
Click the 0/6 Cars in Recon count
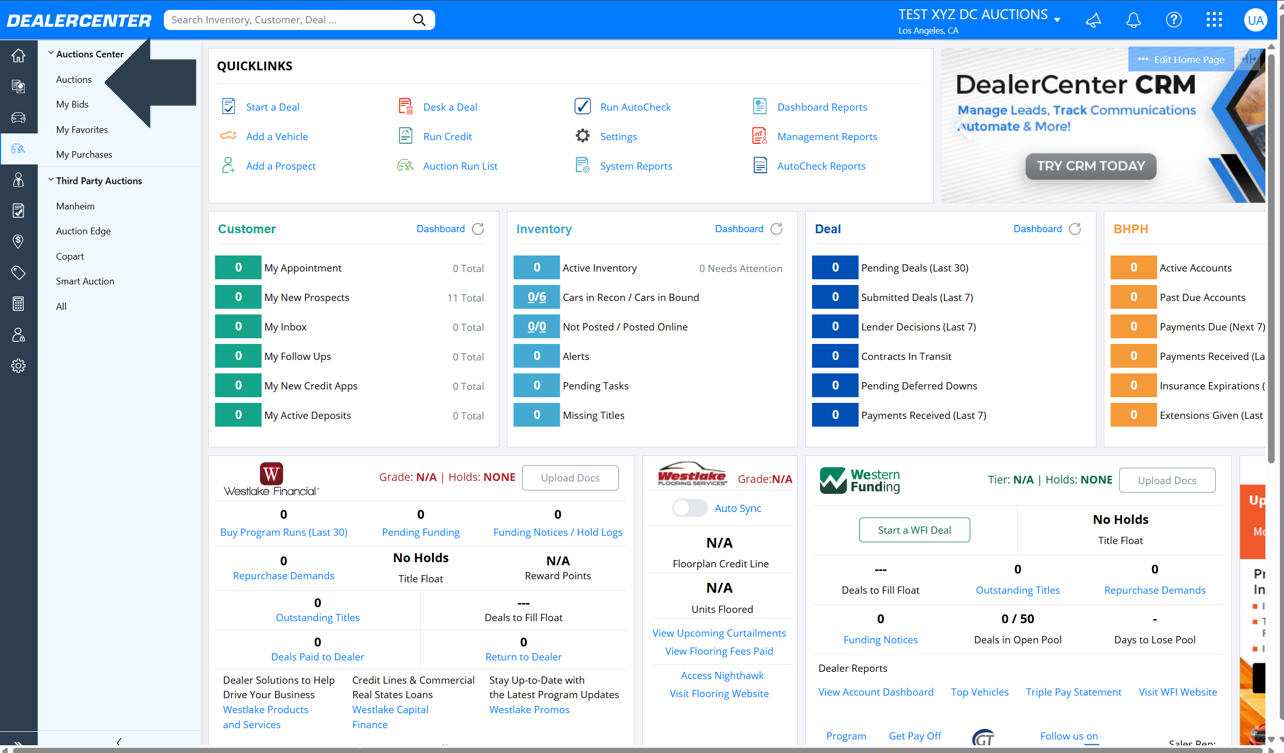pos(536,297)
